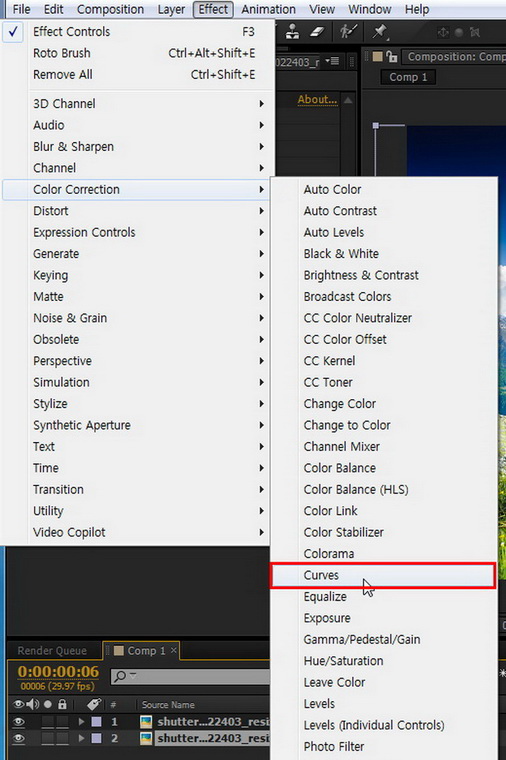
Task: Select the Puppet Pin tool
Action: [x=380, y=32]
